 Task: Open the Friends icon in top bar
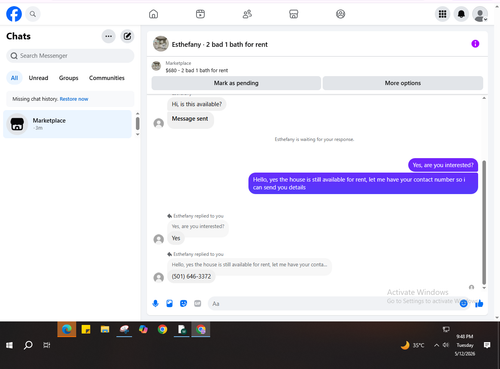coord(247,14)
